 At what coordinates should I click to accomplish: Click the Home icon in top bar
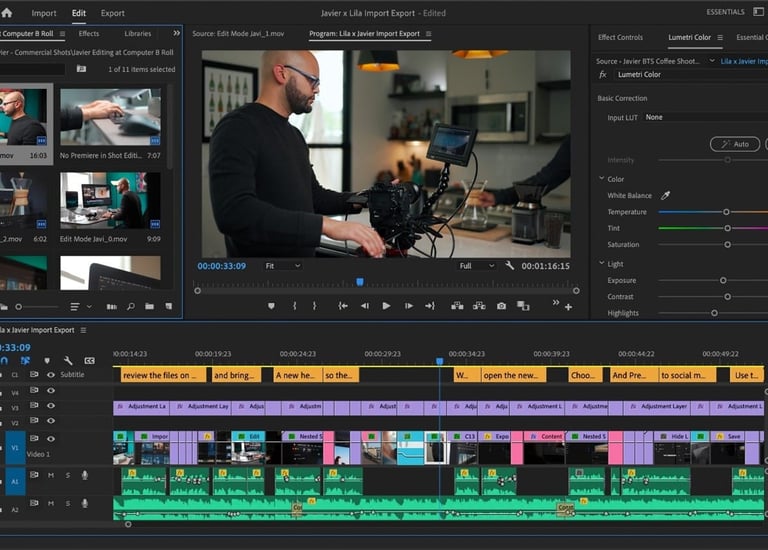[x=7, y=13]
